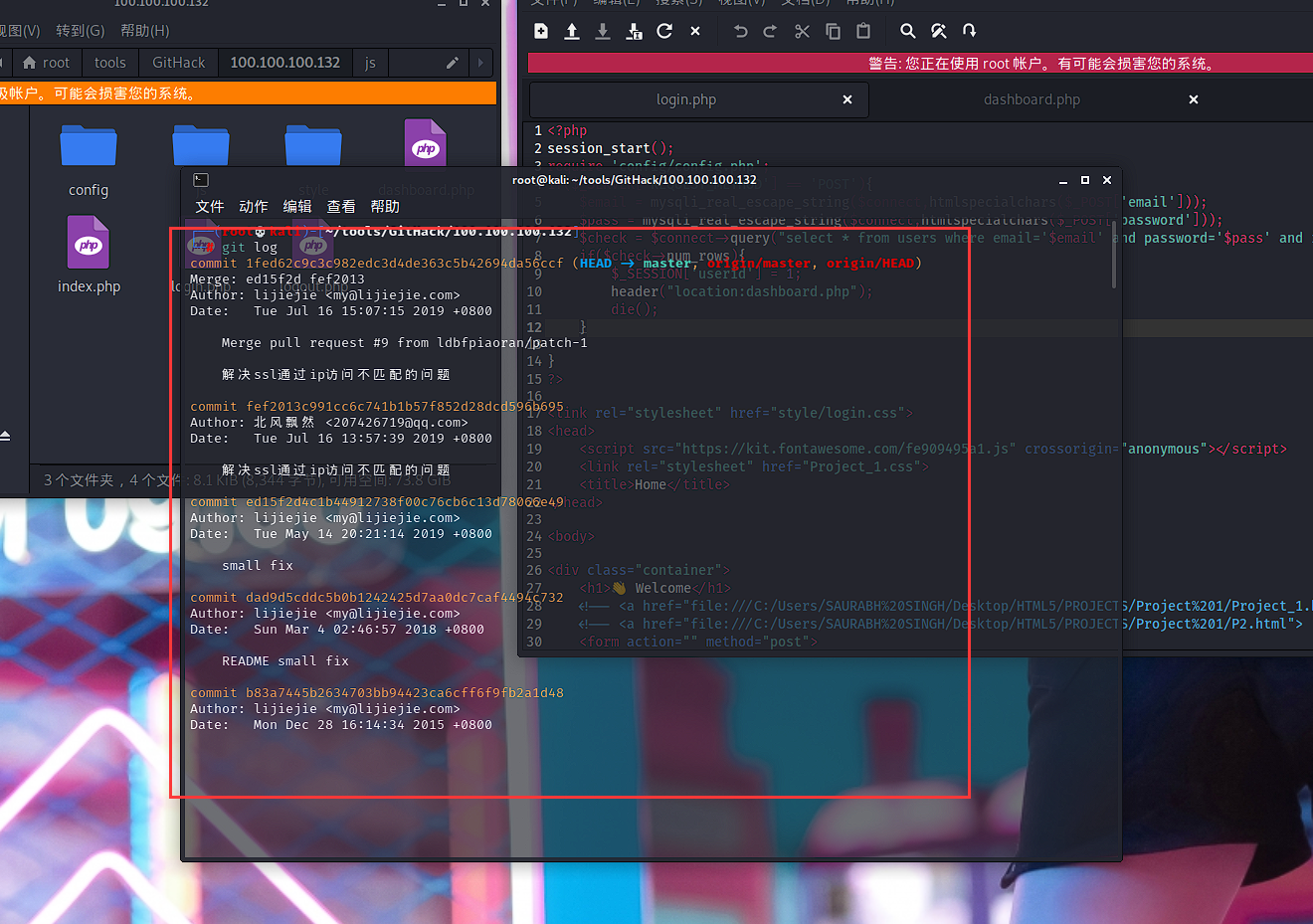Open terminal 帮助 menu

tap(385, 206)
